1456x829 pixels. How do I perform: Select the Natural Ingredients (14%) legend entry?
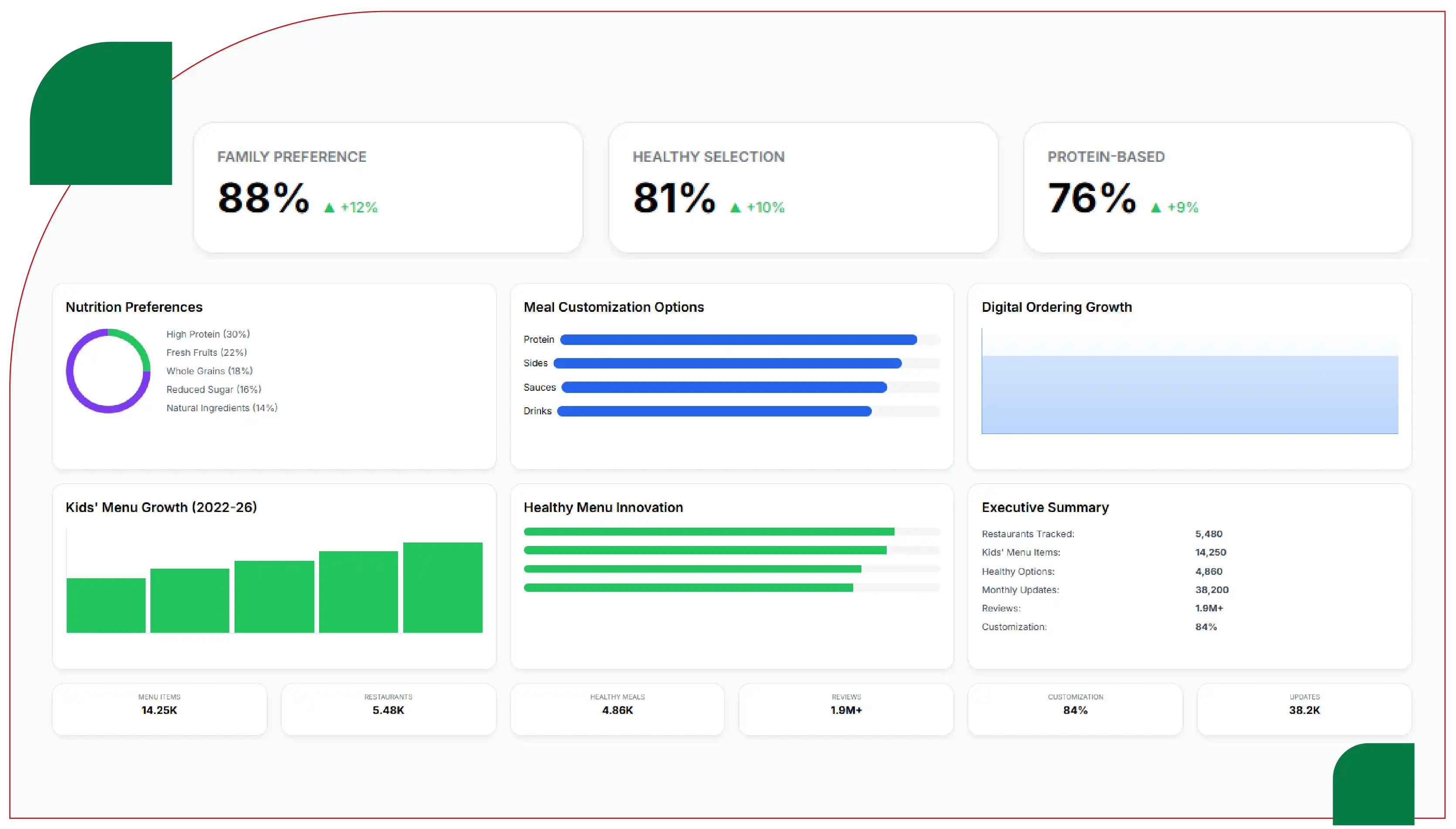(x=222, y=408)
